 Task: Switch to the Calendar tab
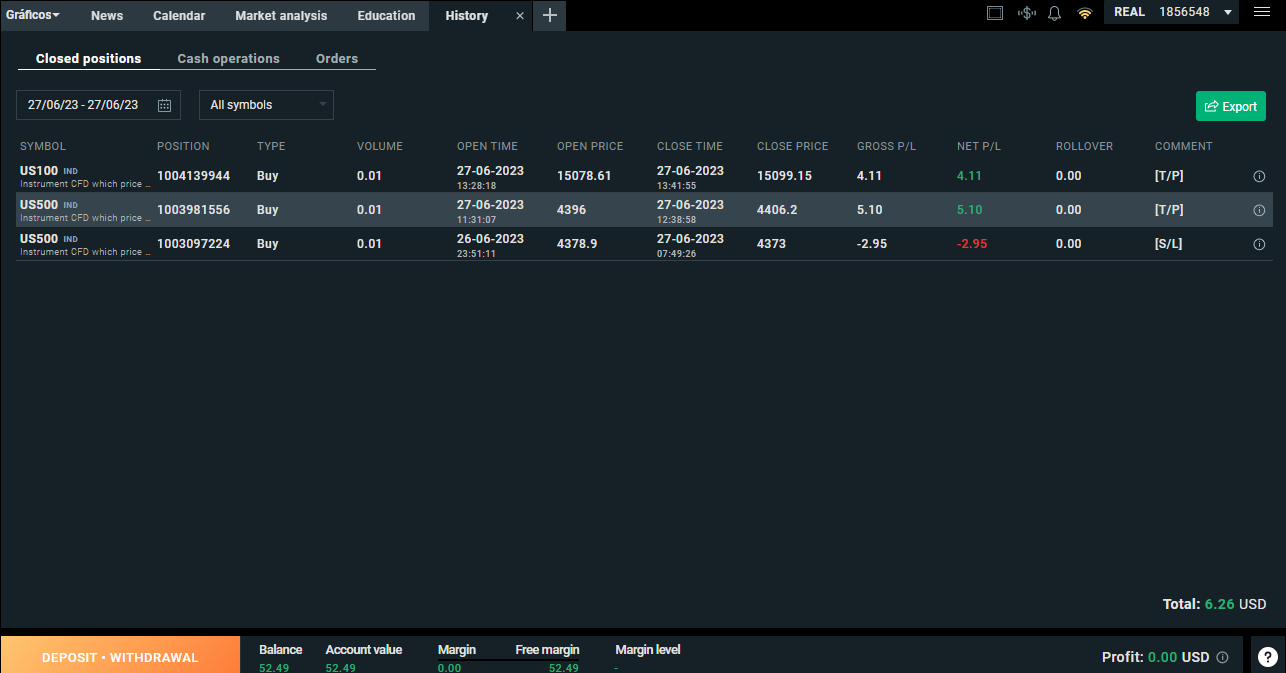click(x=179, y=16)
